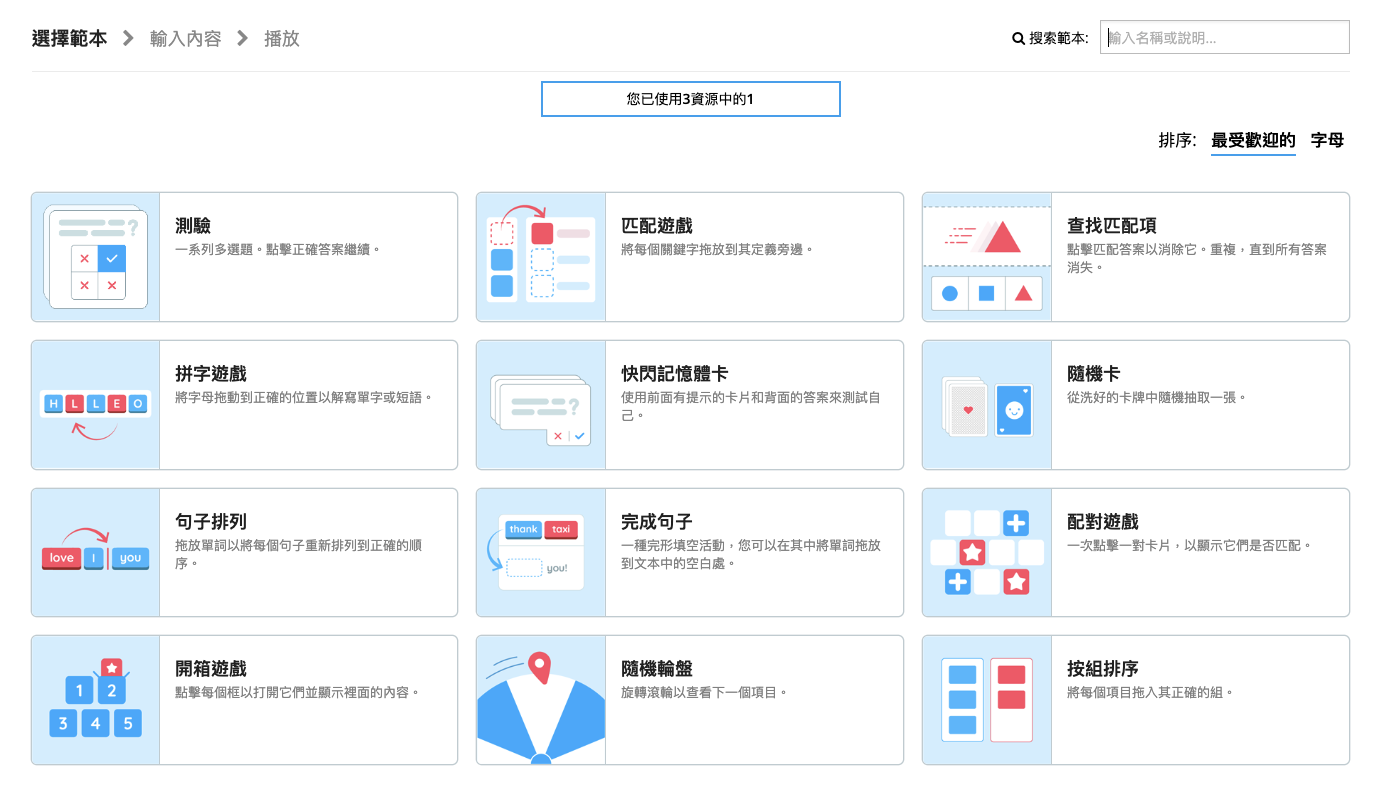This screenshot has height=798, width=1385.
Task: Pick the 隨機輪盤 spinning wheel icon
Action: (x=541, y=700)
